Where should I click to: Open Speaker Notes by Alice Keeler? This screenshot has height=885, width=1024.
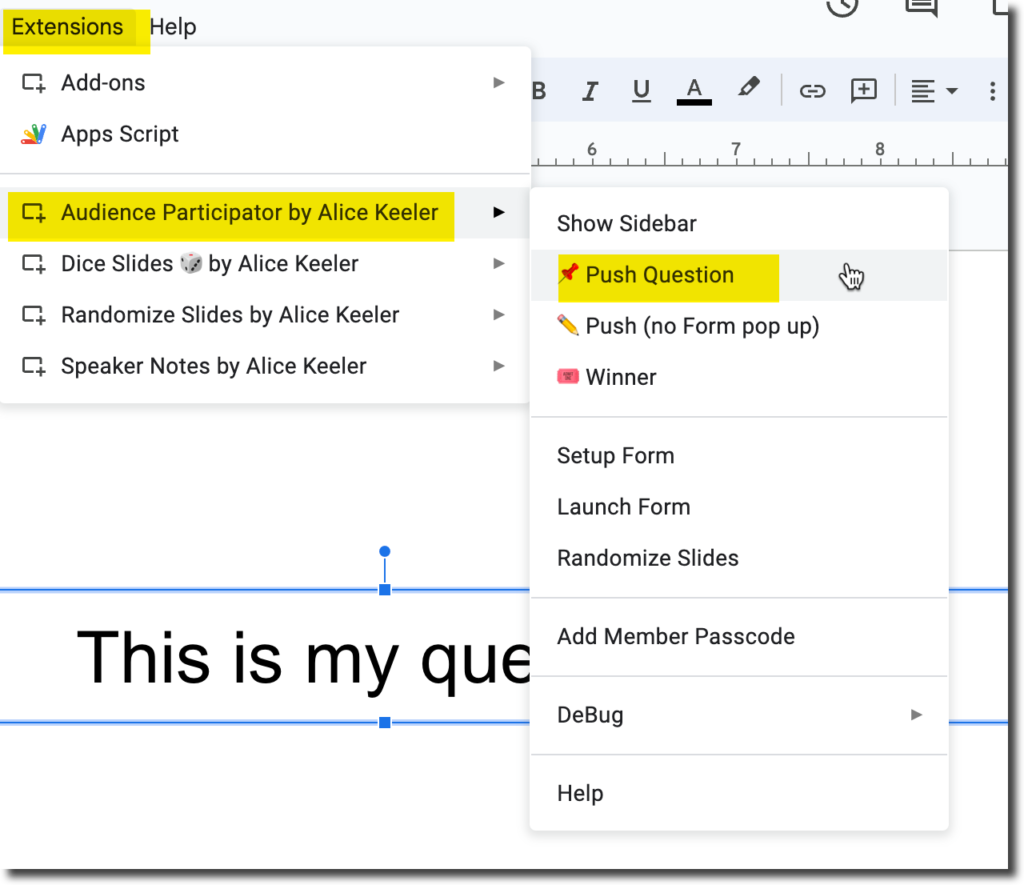pos(264,366)
